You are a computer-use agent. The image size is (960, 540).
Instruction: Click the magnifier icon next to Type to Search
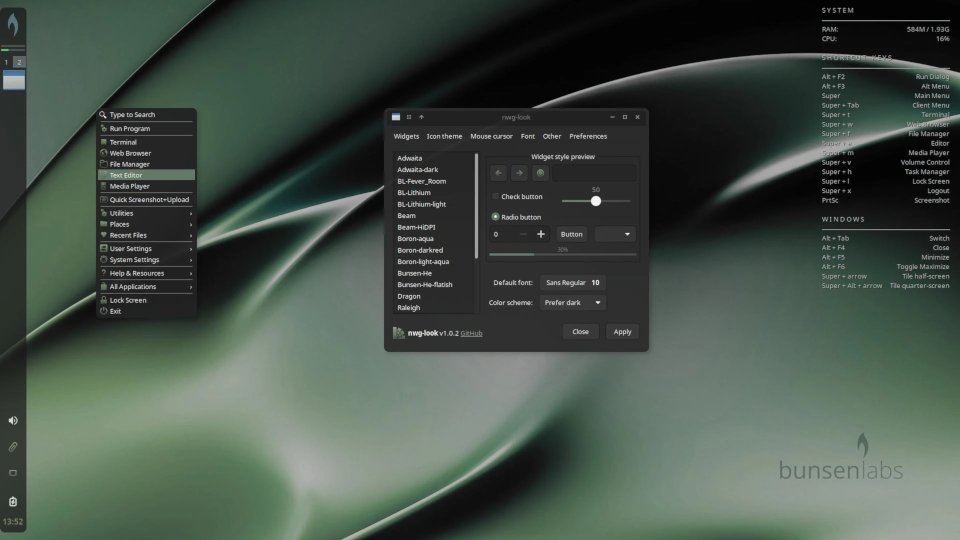[103, 114]
